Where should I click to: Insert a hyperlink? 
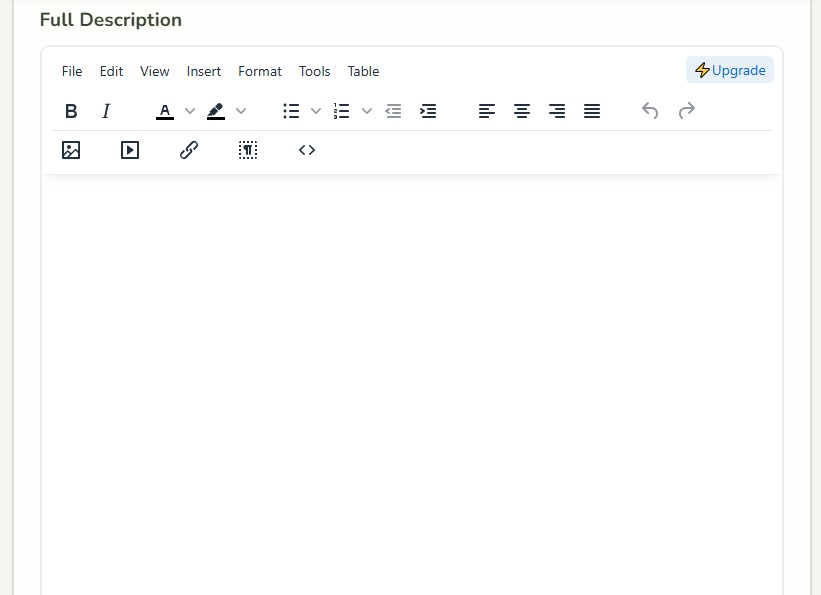(189, 150)
